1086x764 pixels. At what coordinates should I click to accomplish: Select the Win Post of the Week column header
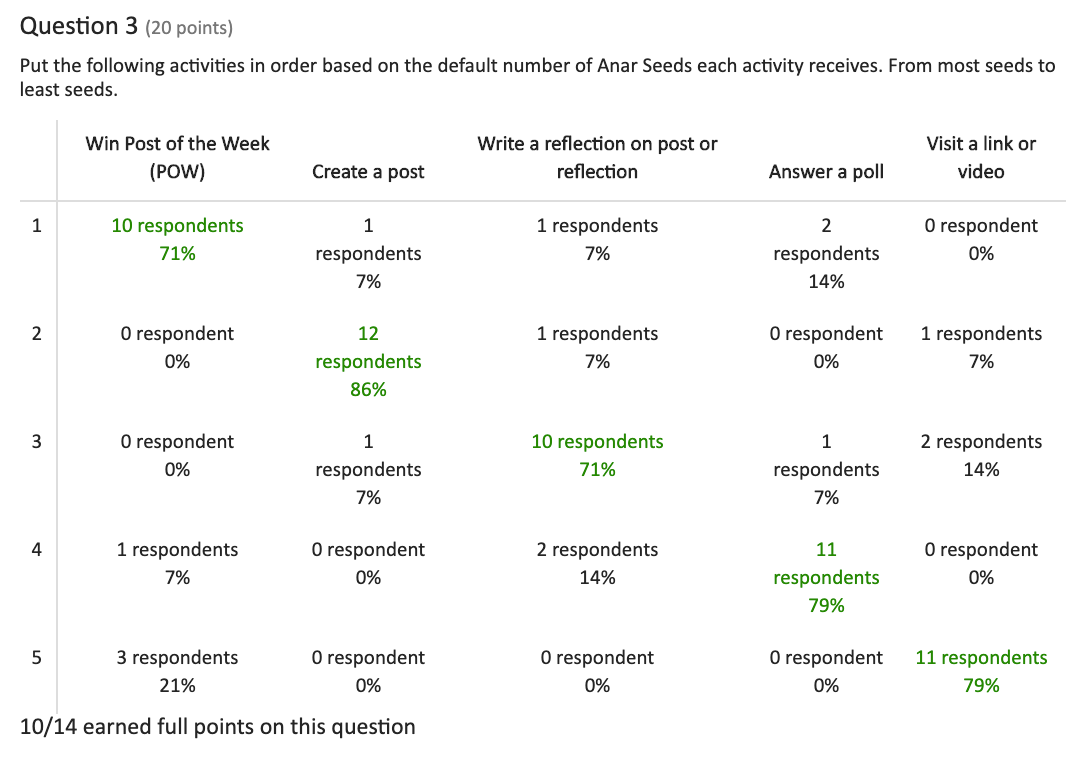tap(177, 157)
